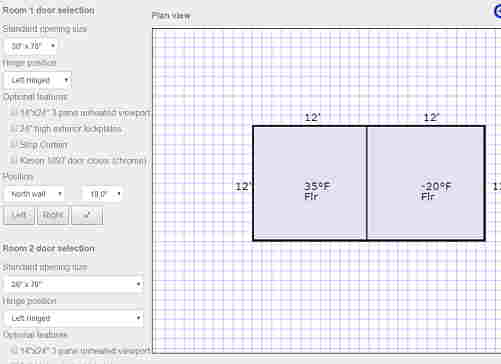Click the 12' label above 35°F room
The width and height of the screenshot is (501, 364).
(313, 117)
